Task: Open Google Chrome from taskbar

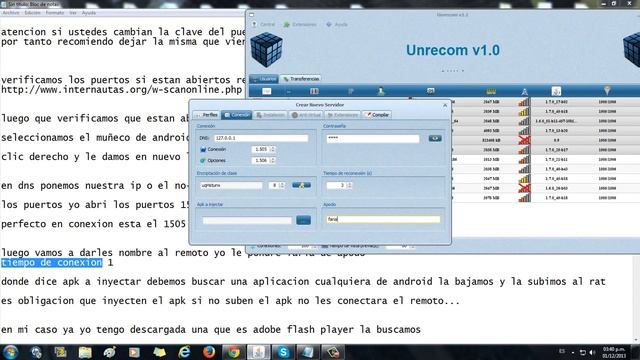Action: (x=233, y=352)
